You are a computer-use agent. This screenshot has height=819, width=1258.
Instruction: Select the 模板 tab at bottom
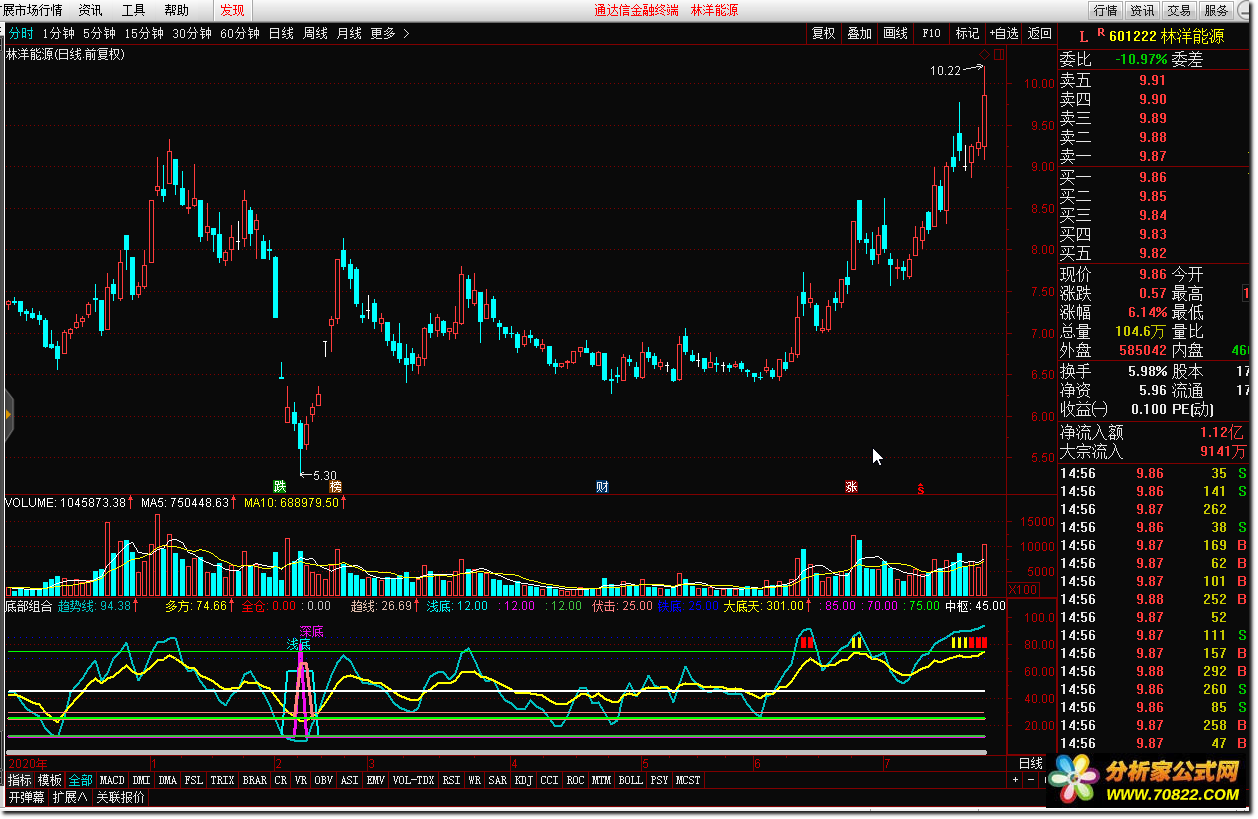click(x=50, y=780)
